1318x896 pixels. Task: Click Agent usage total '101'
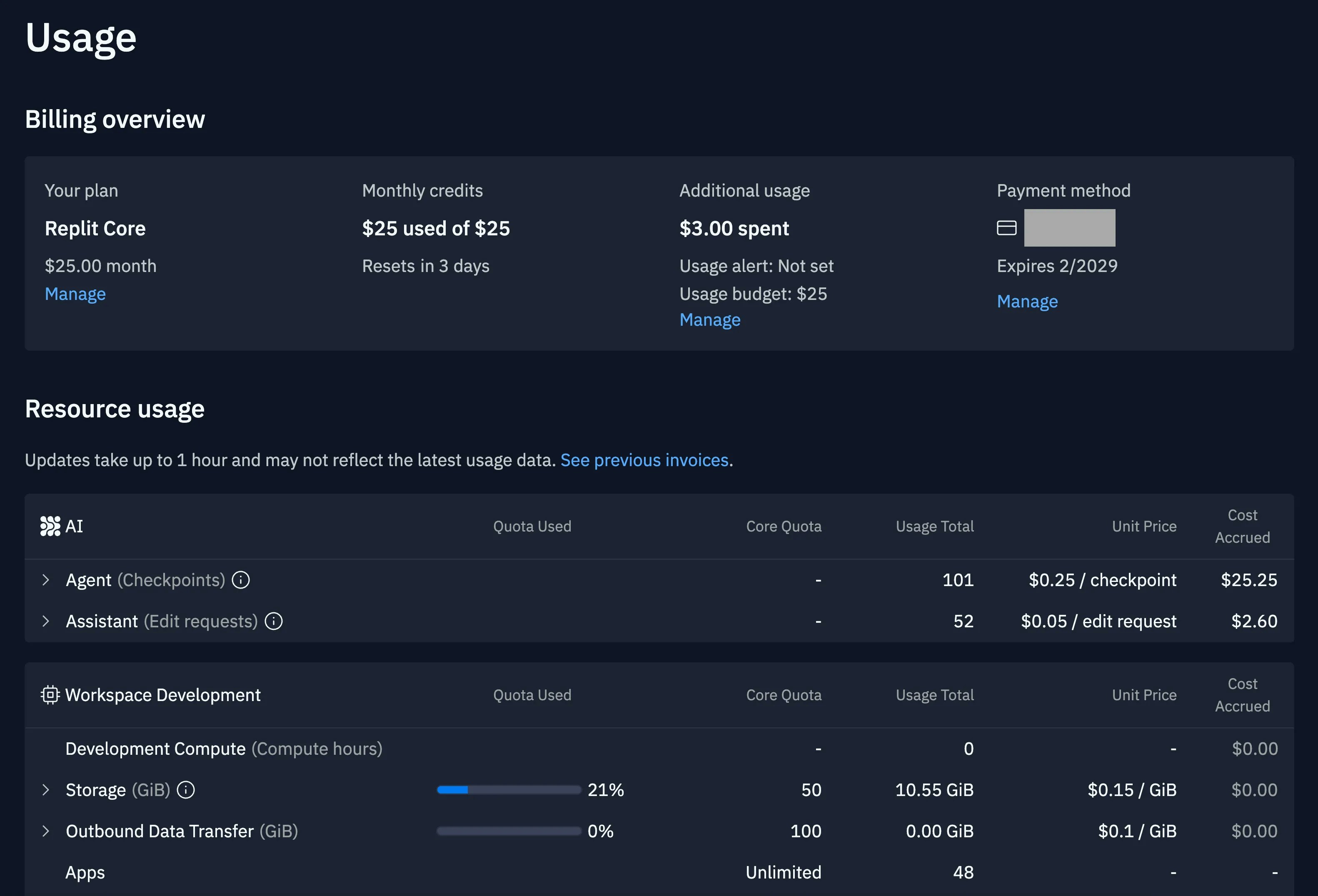(x=958, y=579)
